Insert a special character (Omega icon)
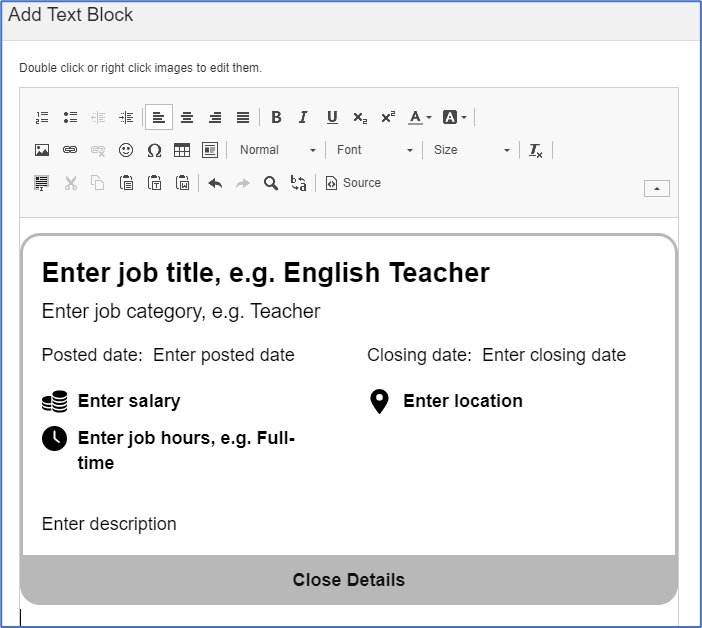Screen dimensions: 702x628 click(x=154, y=150)
